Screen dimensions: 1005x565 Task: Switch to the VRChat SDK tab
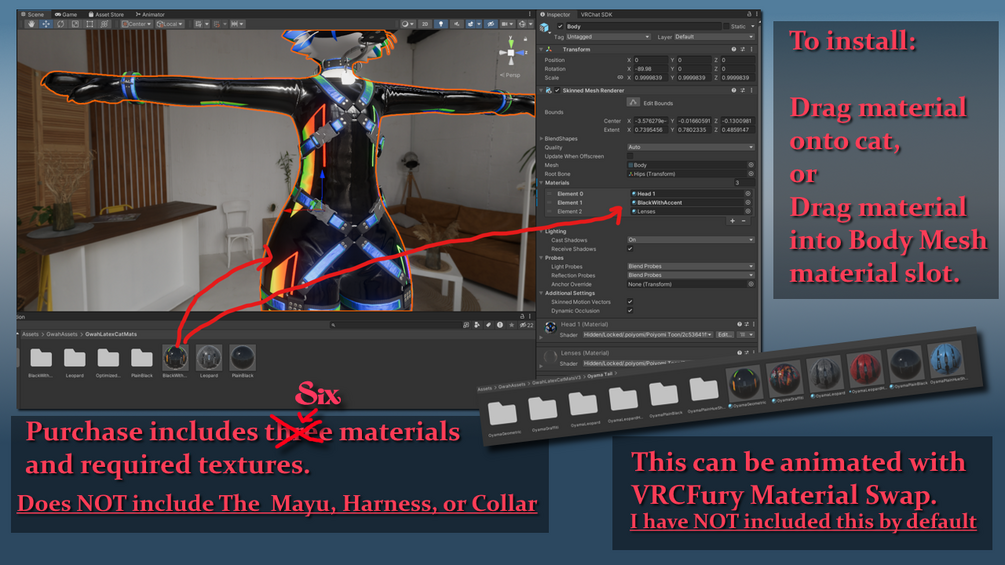596,14
